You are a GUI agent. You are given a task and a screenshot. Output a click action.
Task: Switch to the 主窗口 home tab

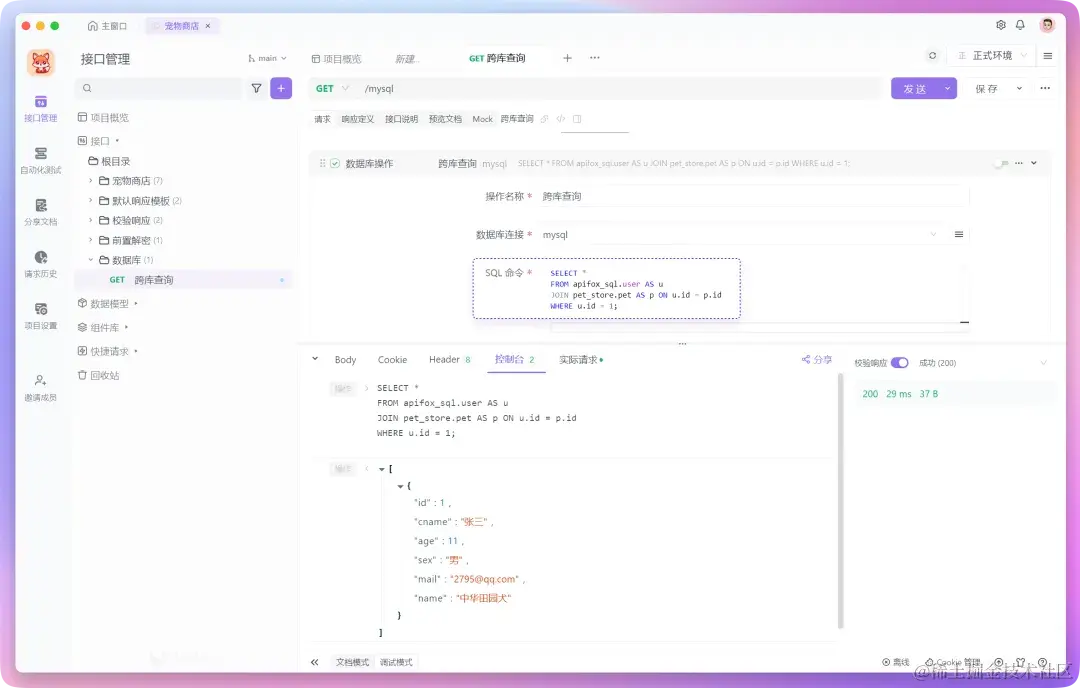click(107, 25)
